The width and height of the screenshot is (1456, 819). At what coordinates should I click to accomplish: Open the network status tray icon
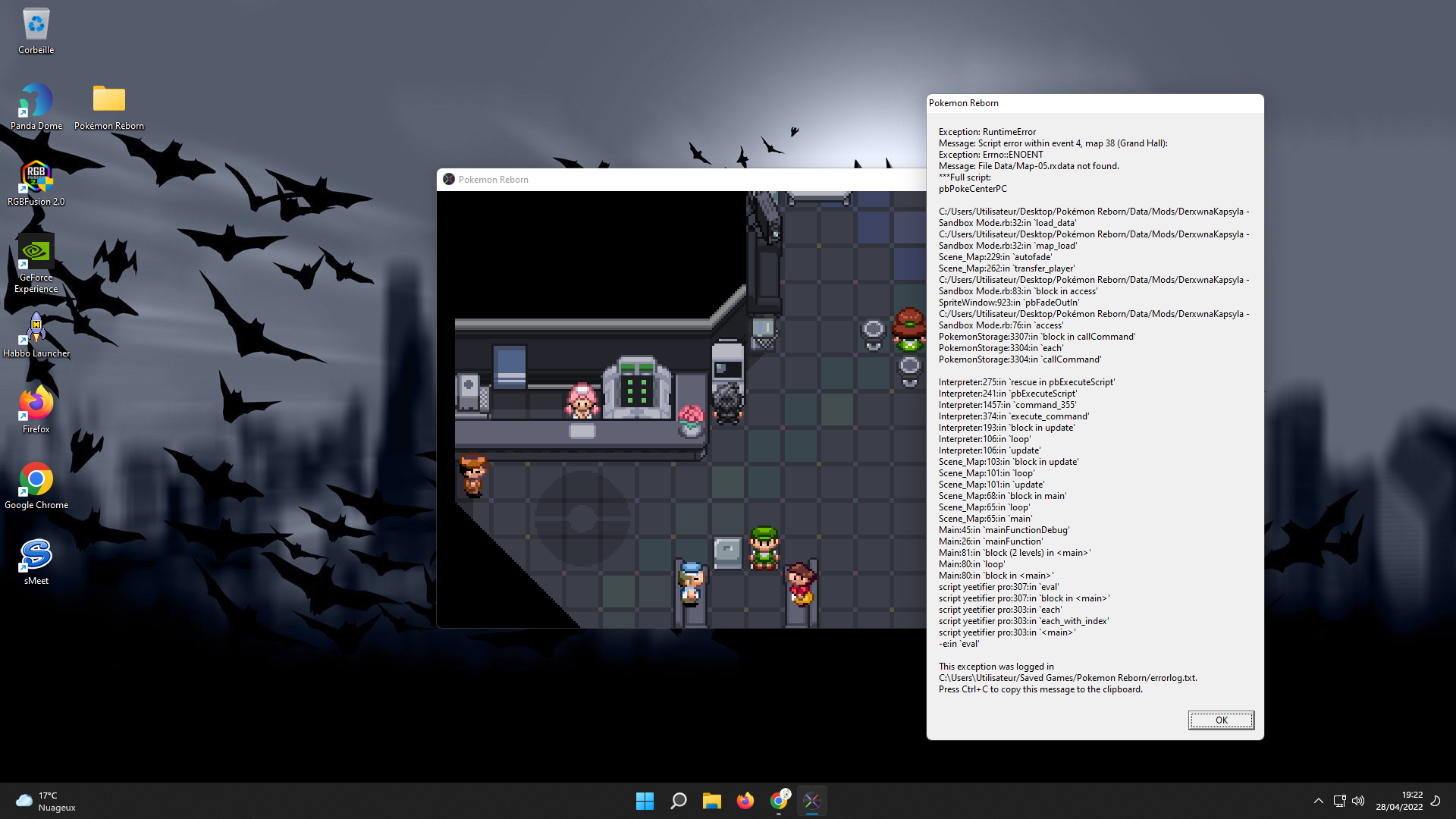coord(1339,801)
